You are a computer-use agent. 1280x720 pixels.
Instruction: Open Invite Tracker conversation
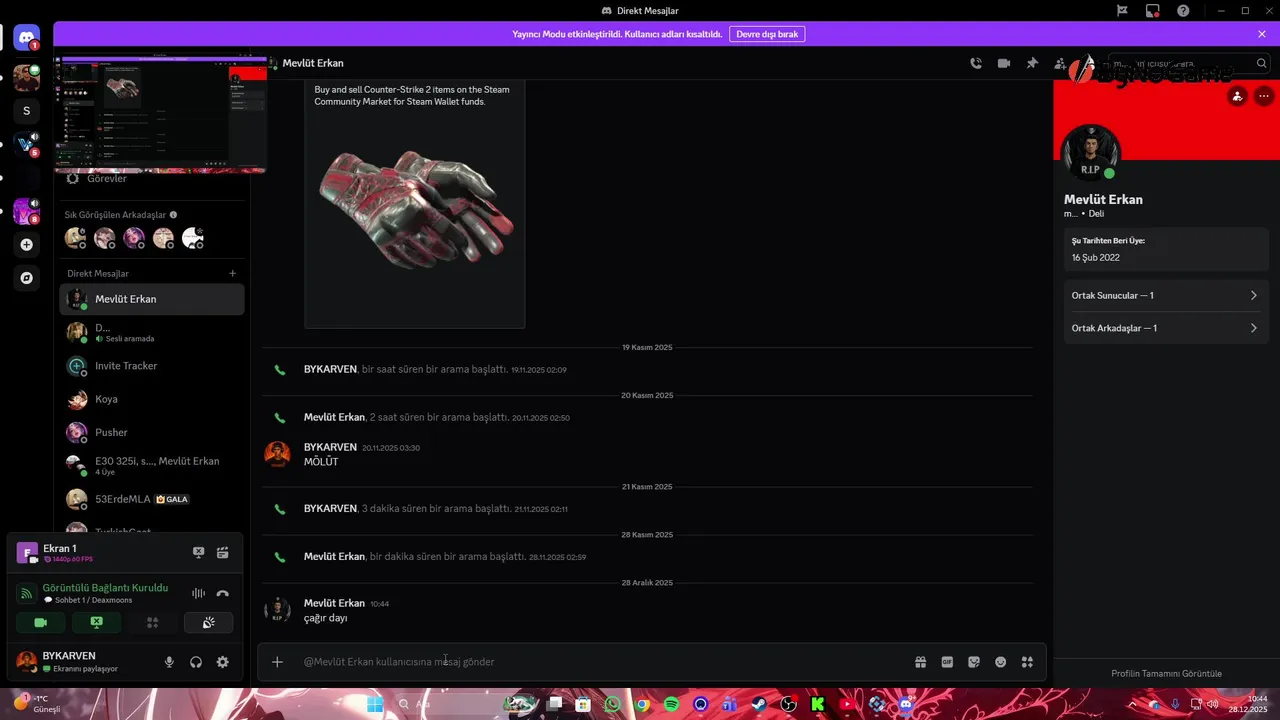(152, 366)
